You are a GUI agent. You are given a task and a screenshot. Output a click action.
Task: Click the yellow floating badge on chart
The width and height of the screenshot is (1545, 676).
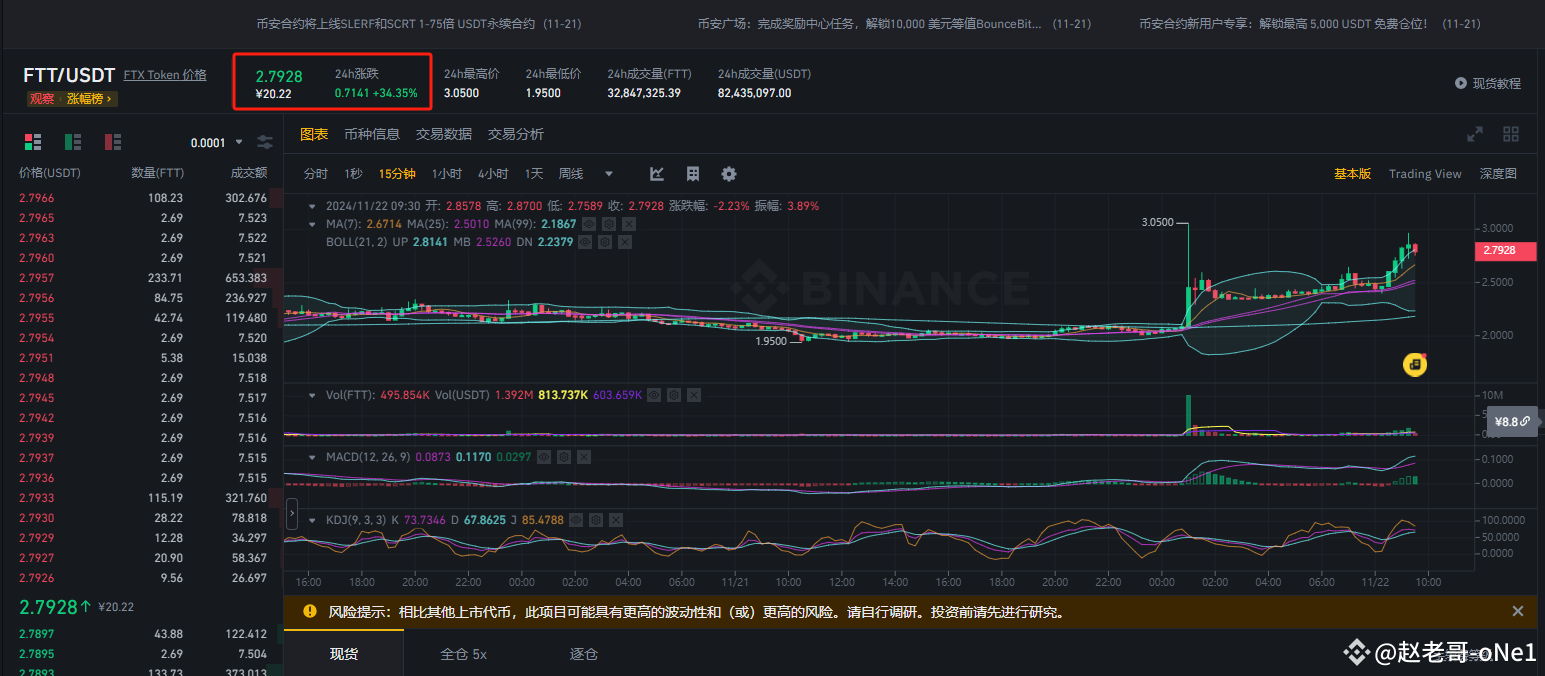(1414, 365)
